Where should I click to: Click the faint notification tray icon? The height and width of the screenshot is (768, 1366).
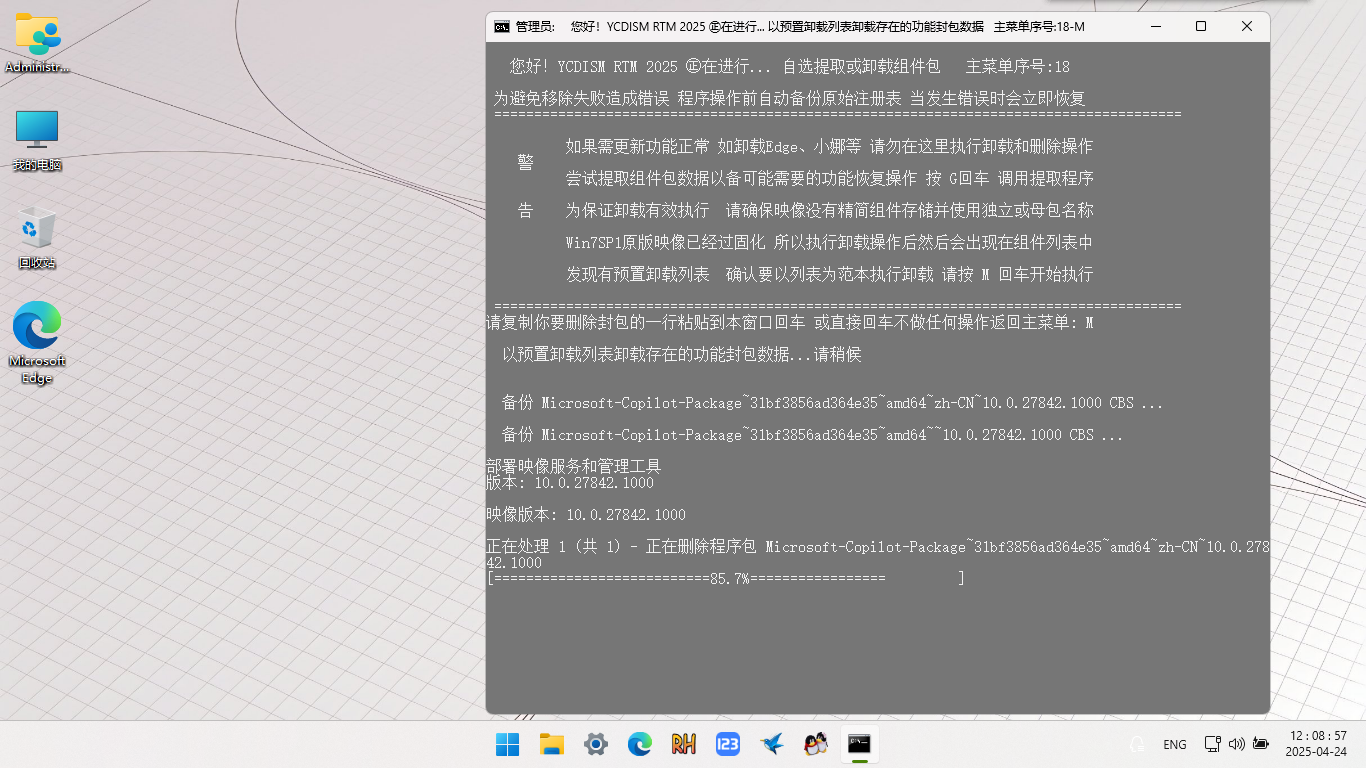pyautogui.click(x=1137, y=744)
